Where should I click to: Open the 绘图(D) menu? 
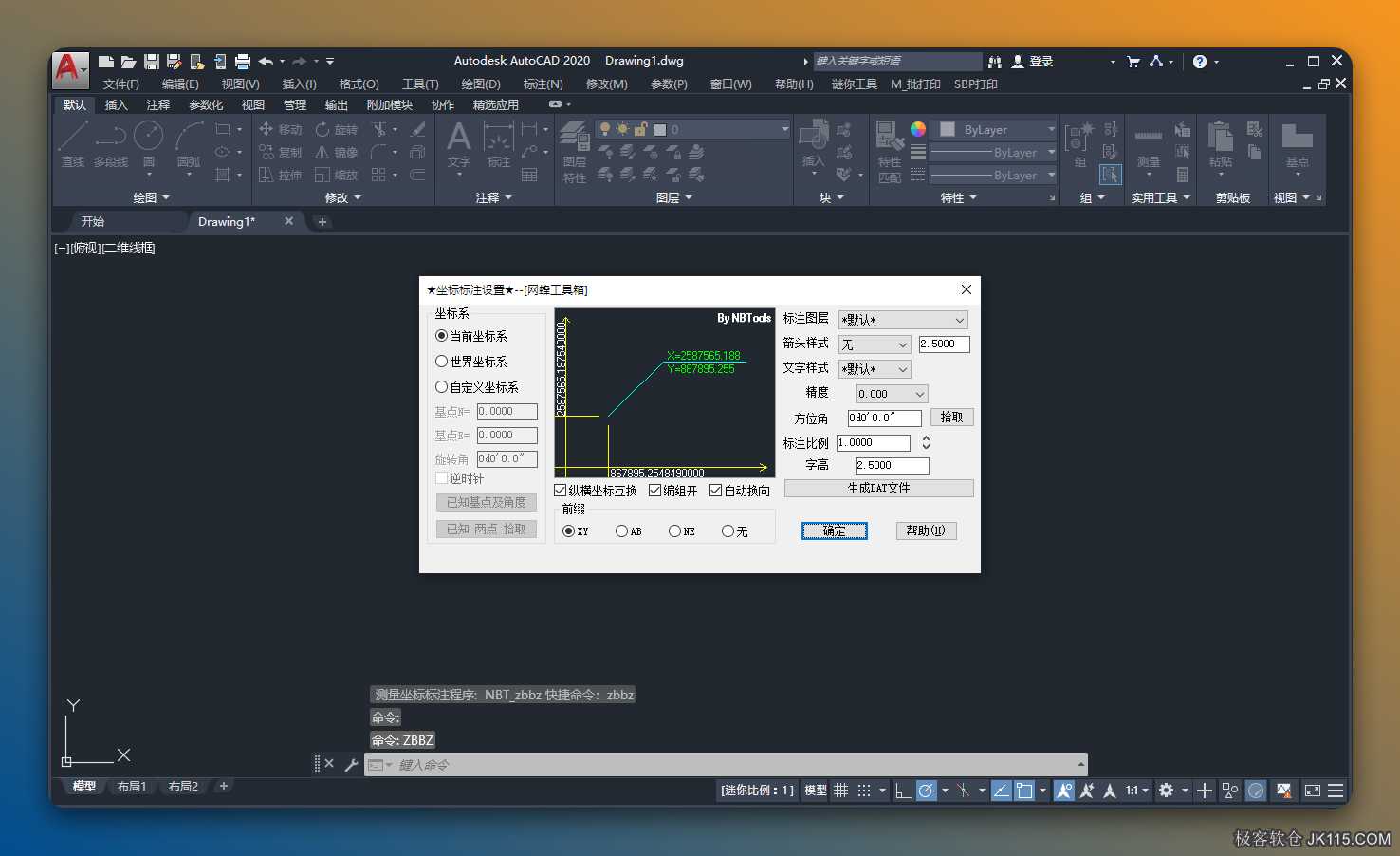pos(481,84)
